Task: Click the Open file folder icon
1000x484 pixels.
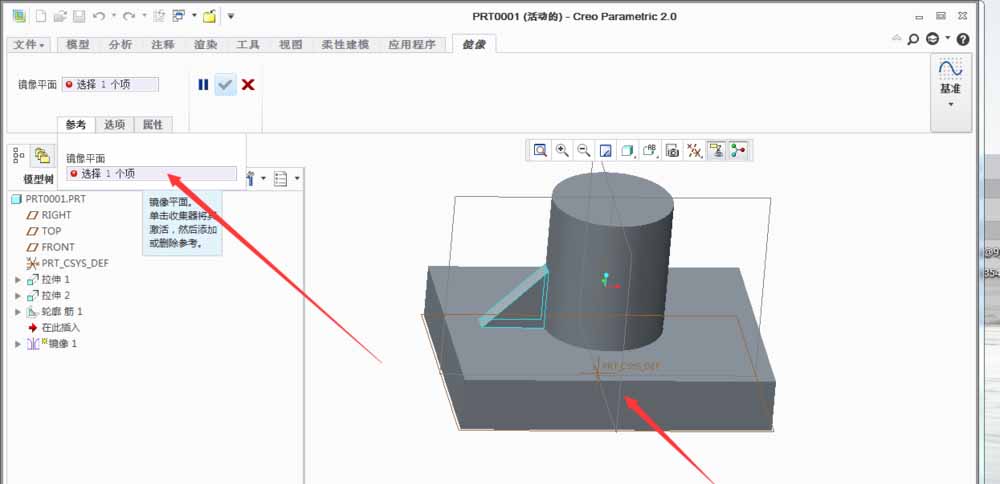Action: click(x=60, y=16)
